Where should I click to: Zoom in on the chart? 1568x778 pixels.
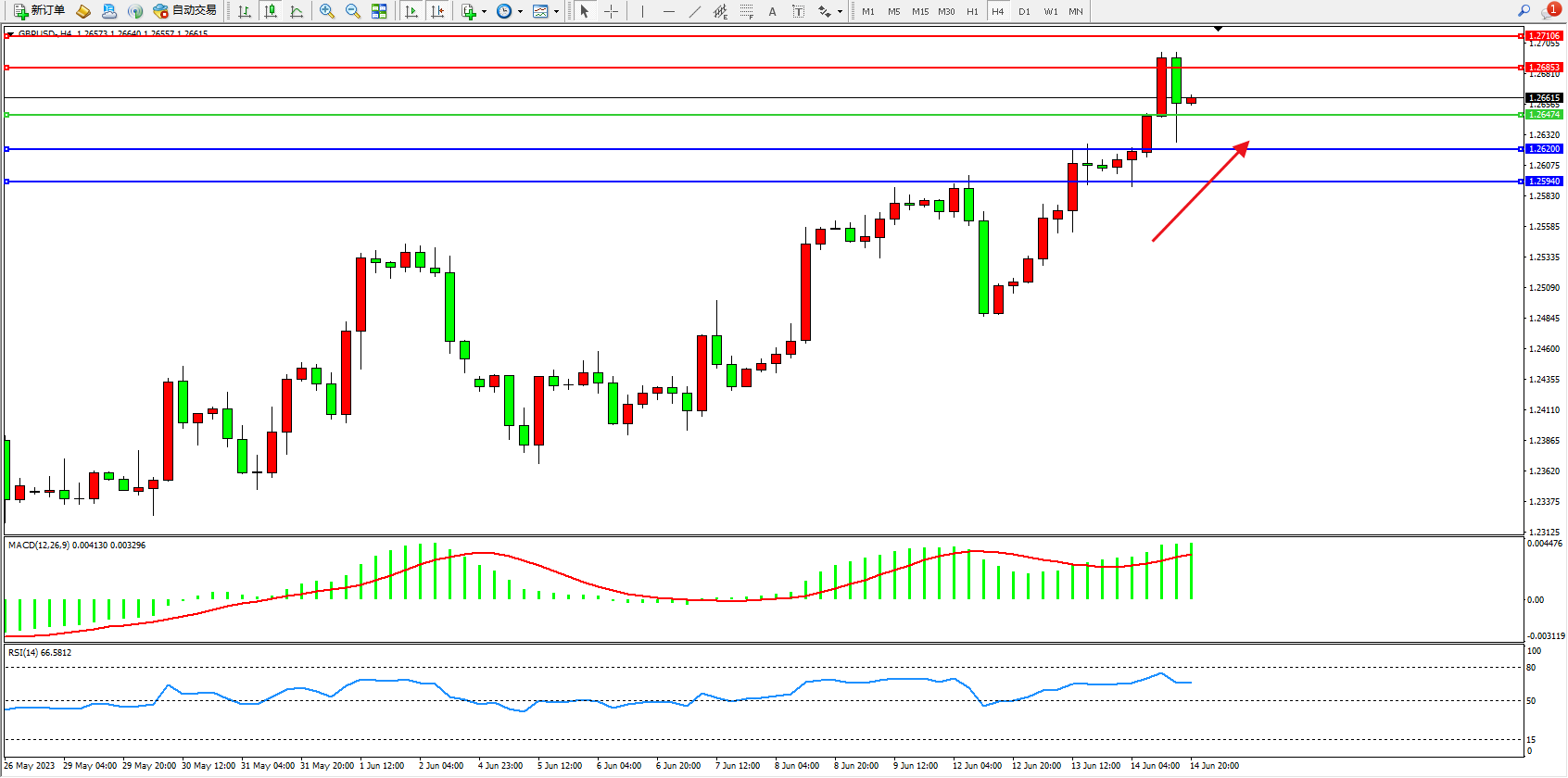point(327,11)
